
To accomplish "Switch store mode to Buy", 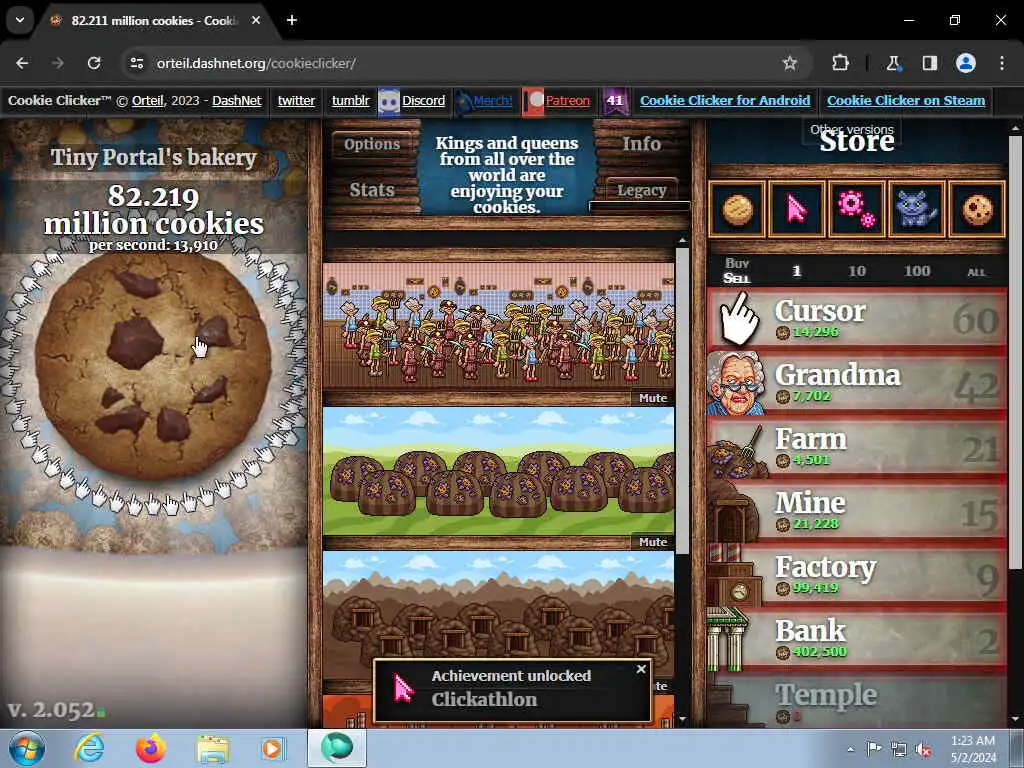I will tap(737, 263).
